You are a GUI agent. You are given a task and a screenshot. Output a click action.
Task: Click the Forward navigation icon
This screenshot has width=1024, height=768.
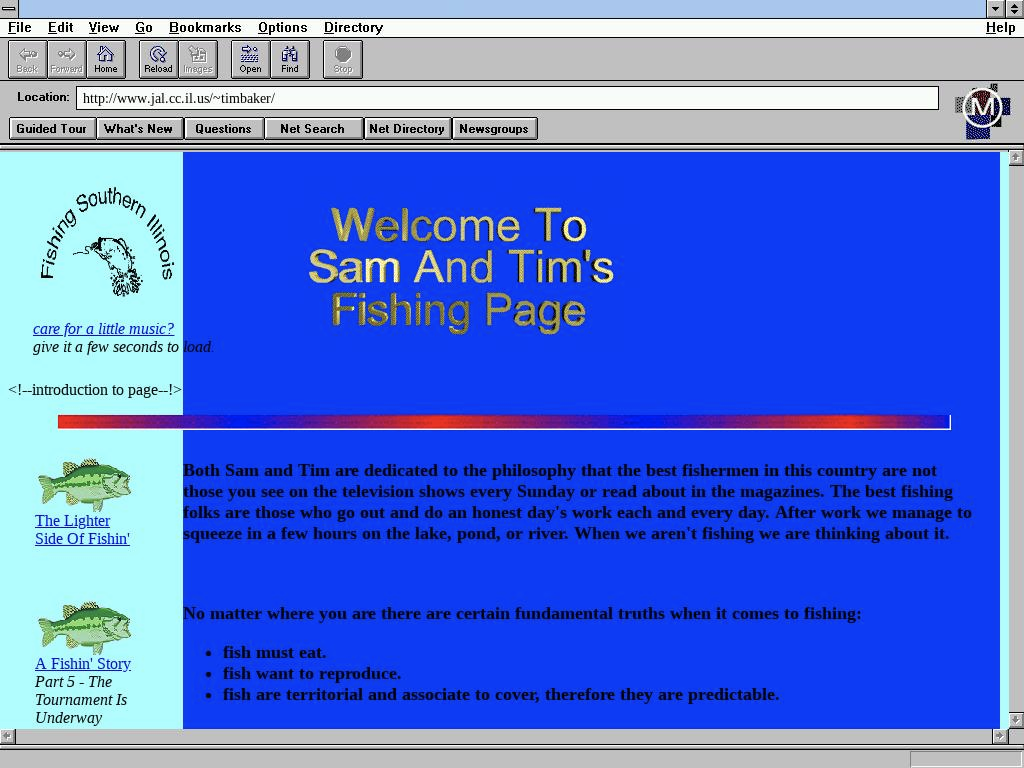[x=66, y=59]
